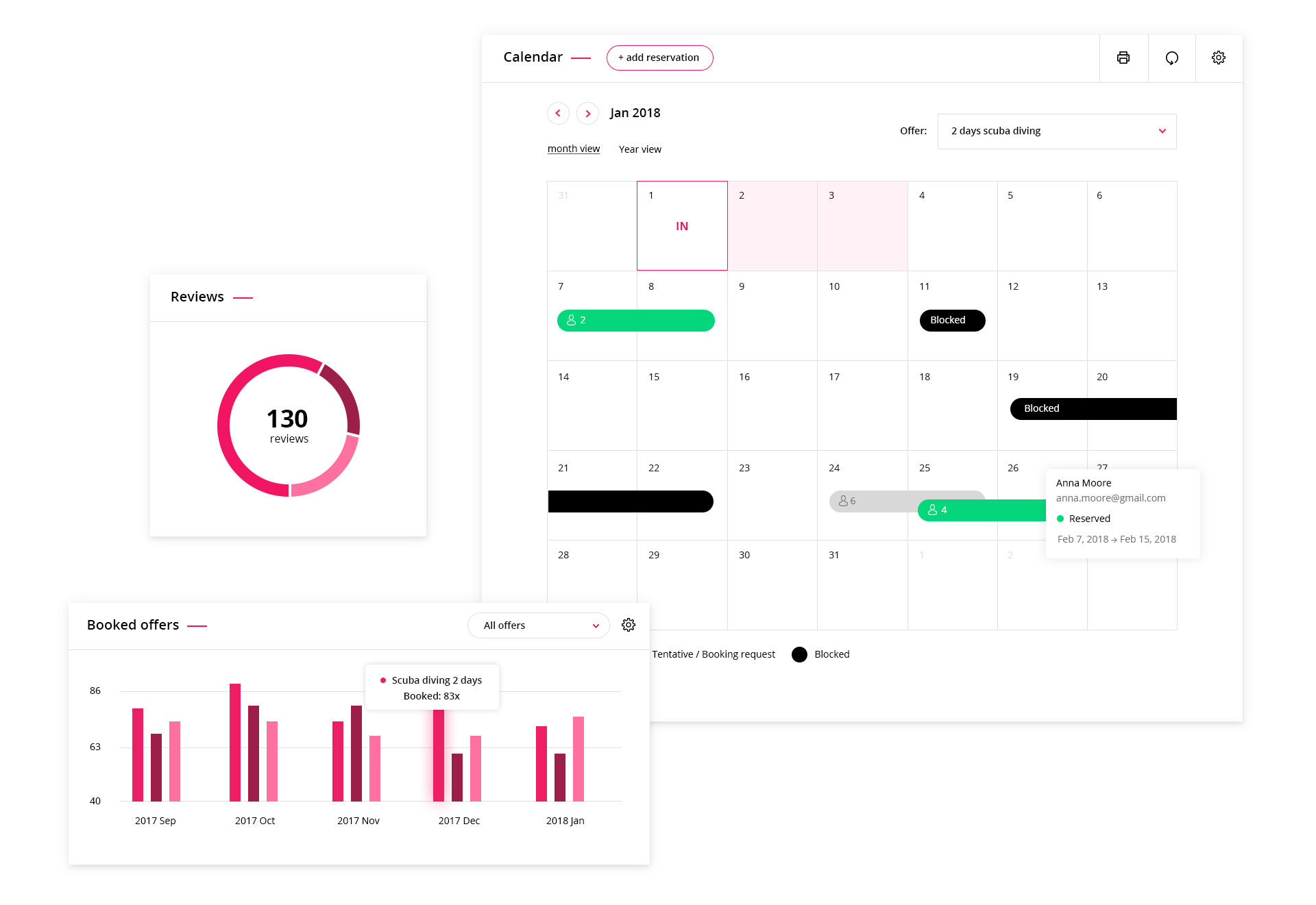
Task: Toggle the blocked status on January 11
Action: tap(948, 319)
